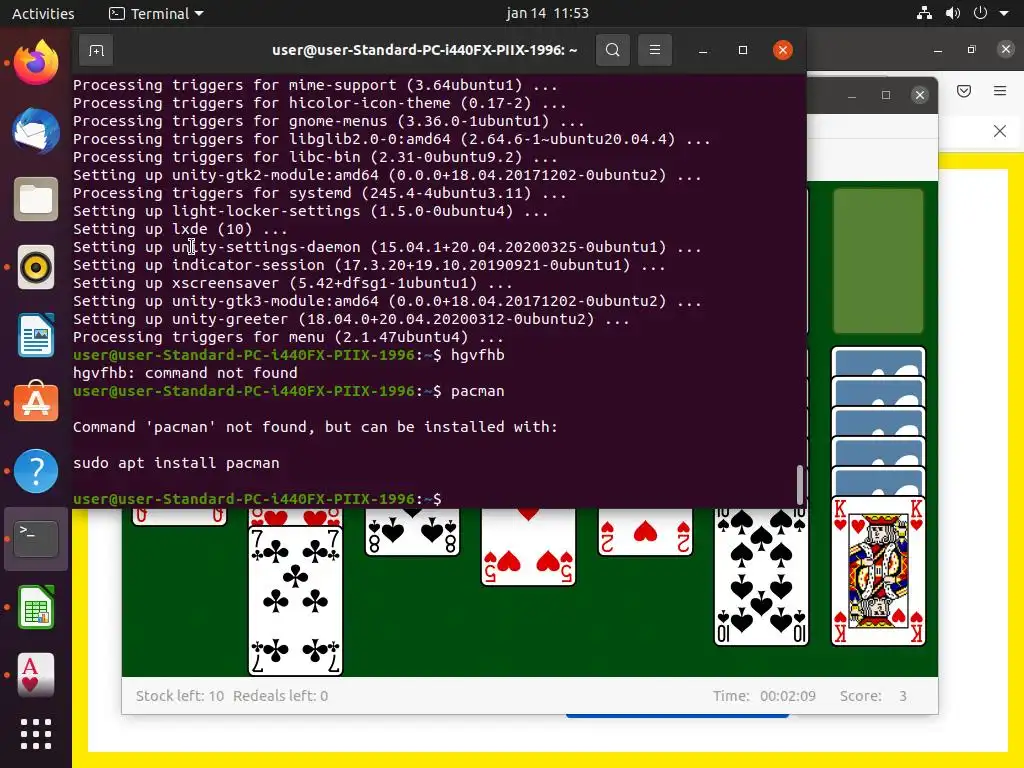Select the Terminal icon in dock
Image resolution: width=1024 pixels, height=768 pixels.
[36, 539]
